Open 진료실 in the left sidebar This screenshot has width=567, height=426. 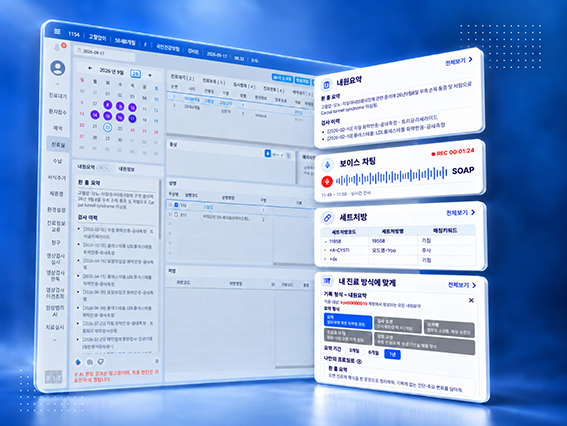[x=57, y=145]
